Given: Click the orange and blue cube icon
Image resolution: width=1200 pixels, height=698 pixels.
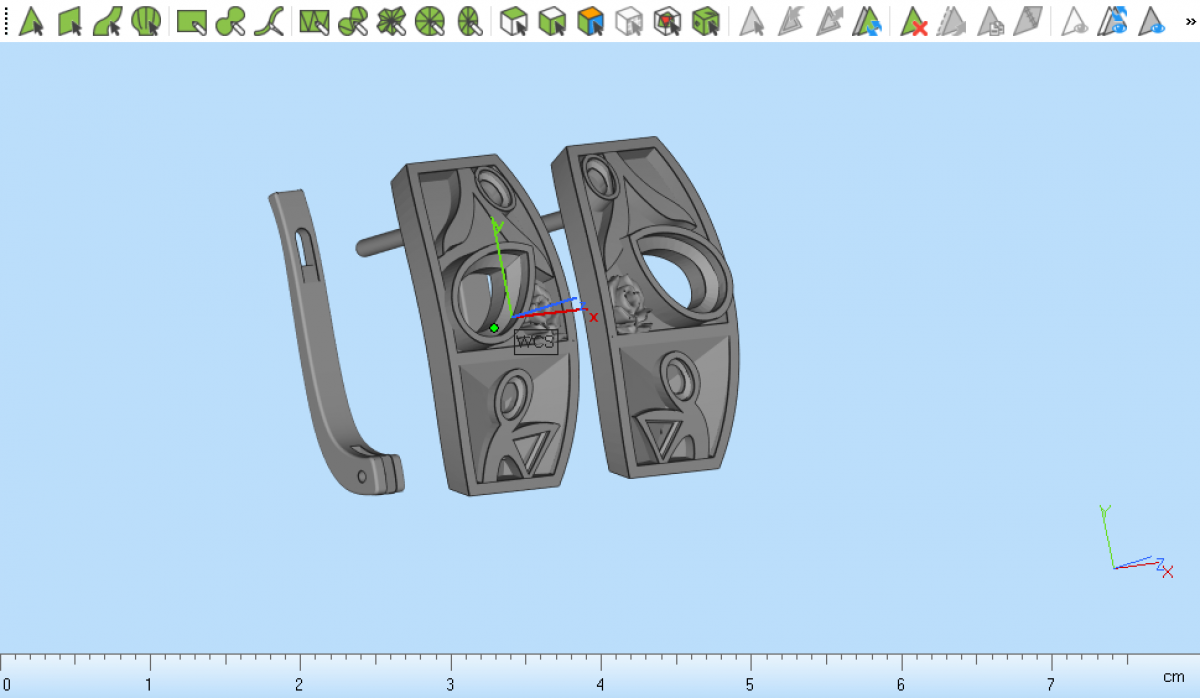Looking at the screenshot, I should point(591,21).
